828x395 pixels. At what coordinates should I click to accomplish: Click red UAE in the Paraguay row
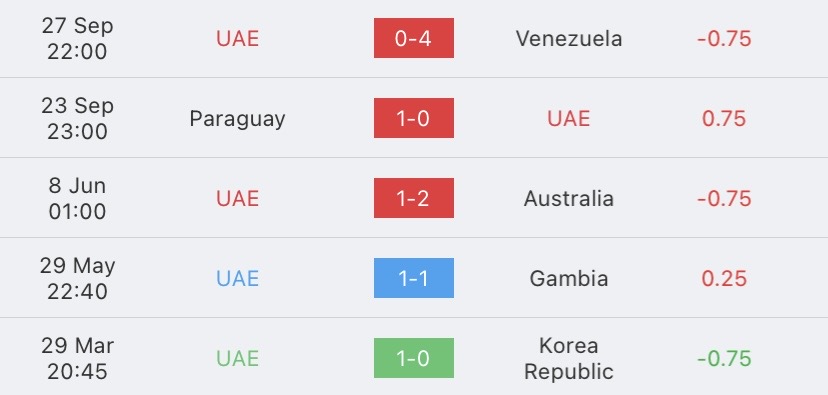click(x=569, y=118)
